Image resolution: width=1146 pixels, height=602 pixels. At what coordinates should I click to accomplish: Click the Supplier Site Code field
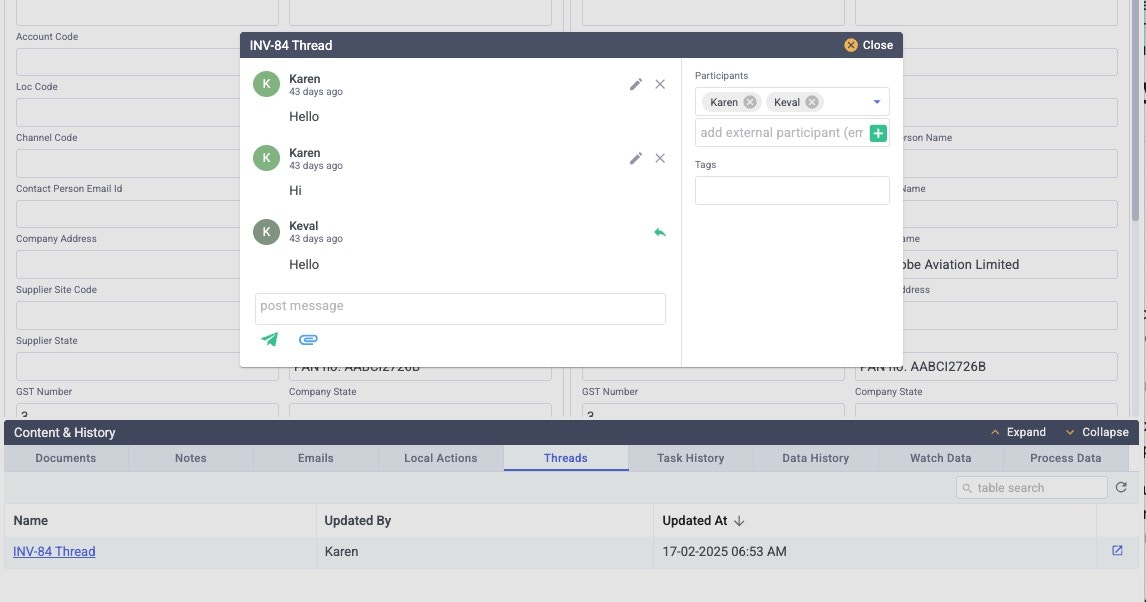tap(128, 316)
